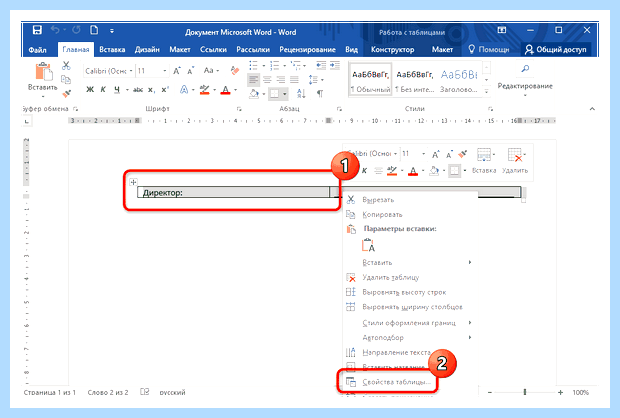This screenshot has width=620, height=418.
Task: Choose Свойства таблицы in the context menu
Action: 388,382
